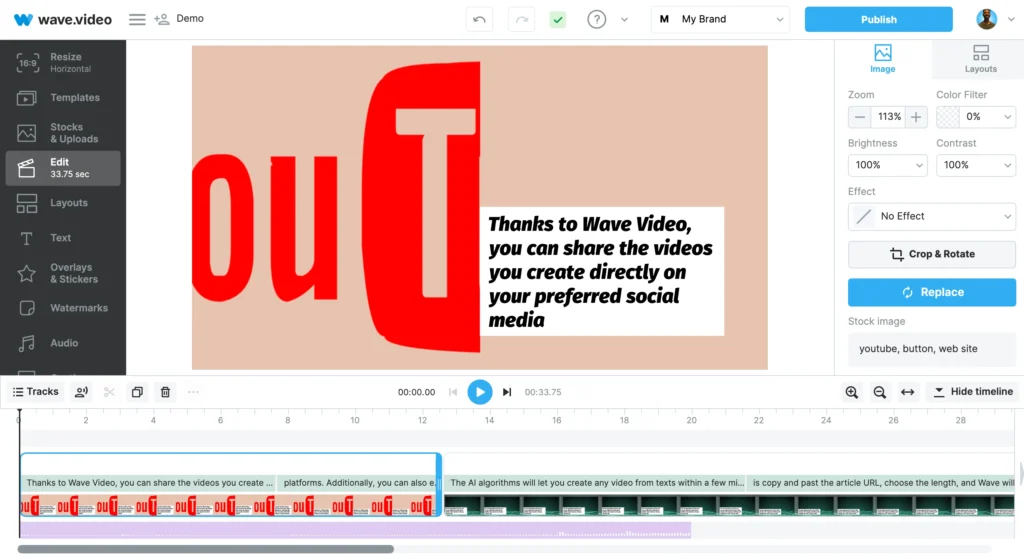The height and width of the screenshot is (559, 1024).
Task: Select the 'Thanks to Wave Video' text clip
Action: 150,483
